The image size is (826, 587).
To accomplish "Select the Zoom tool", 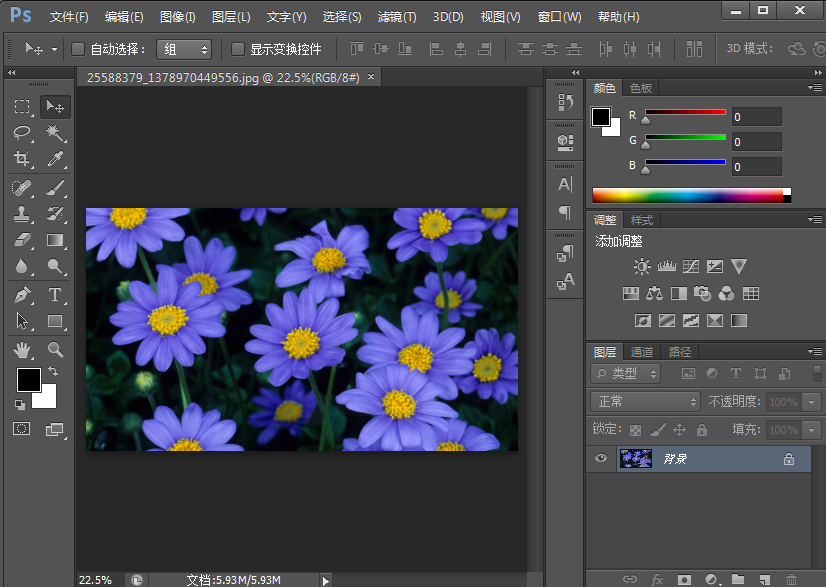I will coord(55,349).
